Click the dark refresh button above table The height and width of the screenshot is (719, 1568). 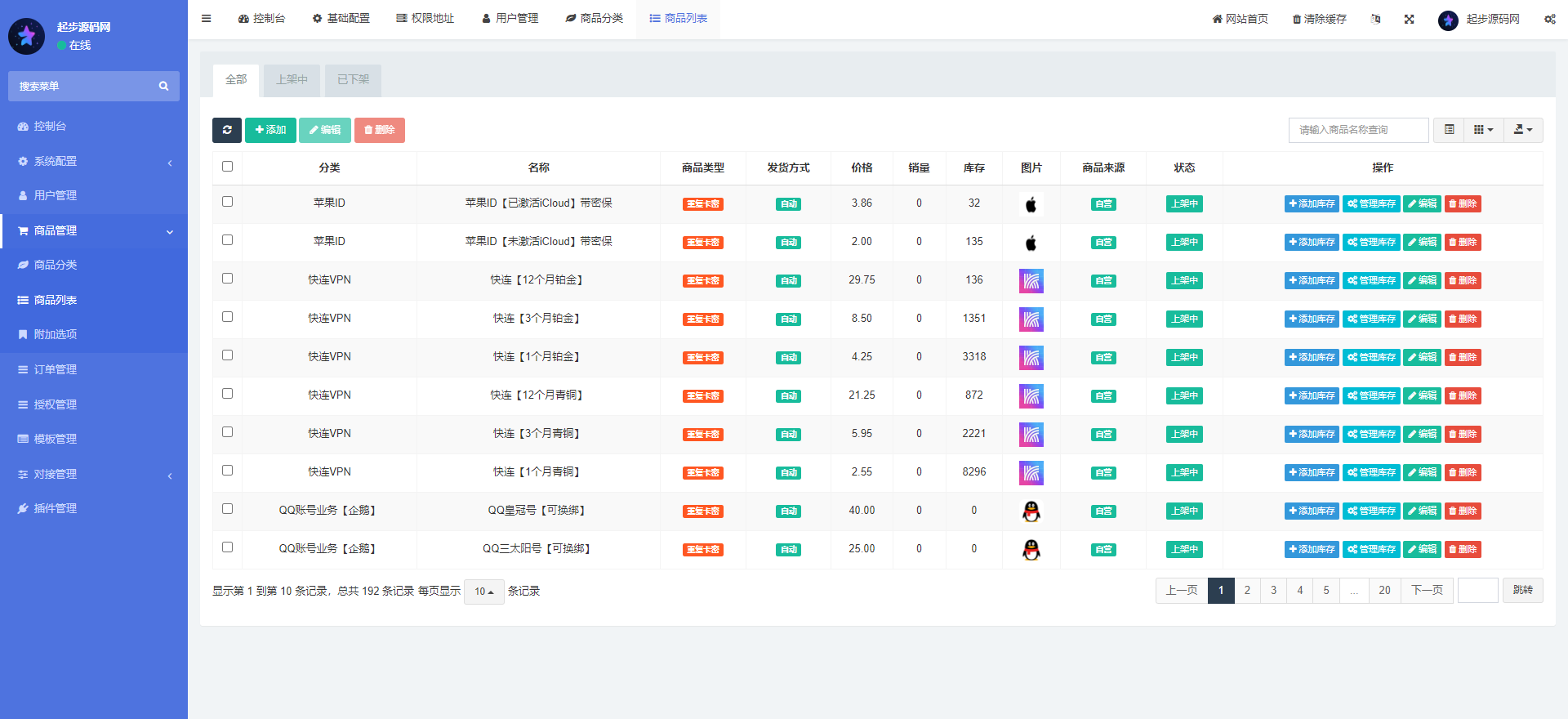click(x=227, y=130)
